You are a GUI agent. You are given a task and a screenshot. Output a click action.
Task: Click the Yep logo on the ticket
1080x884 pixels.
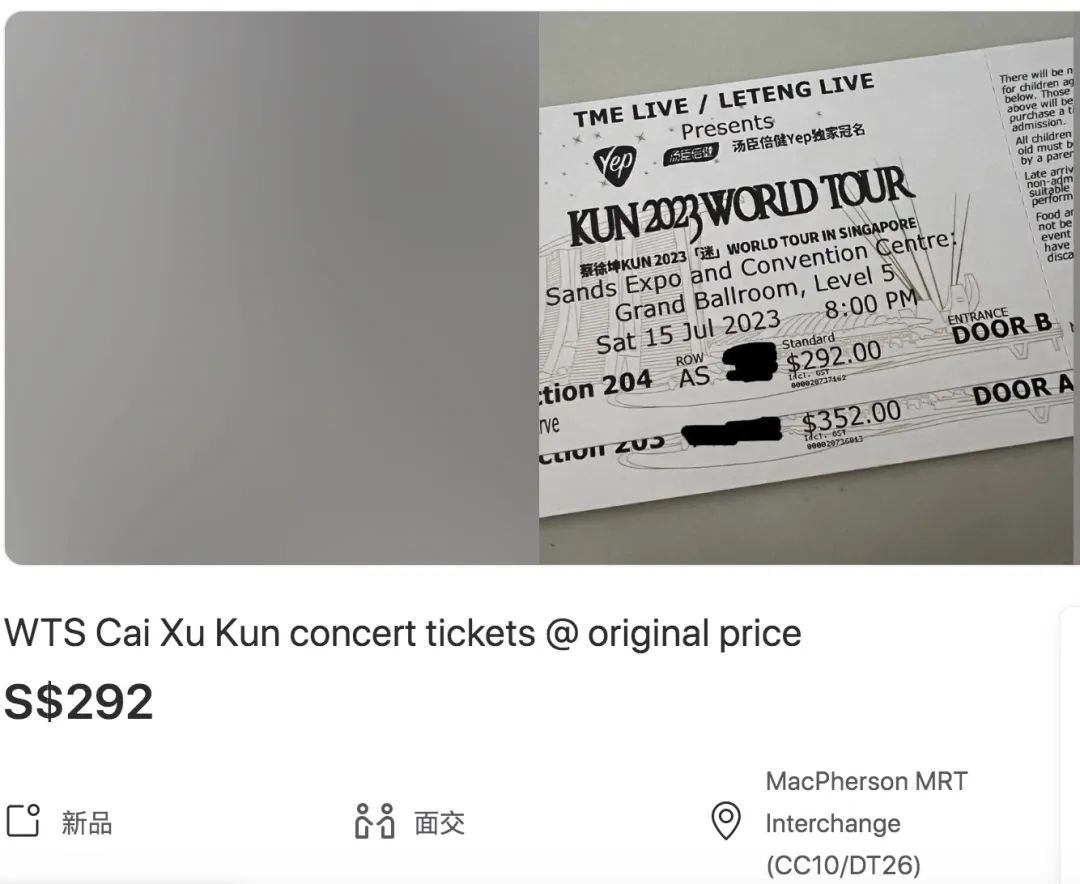(614, 165)
